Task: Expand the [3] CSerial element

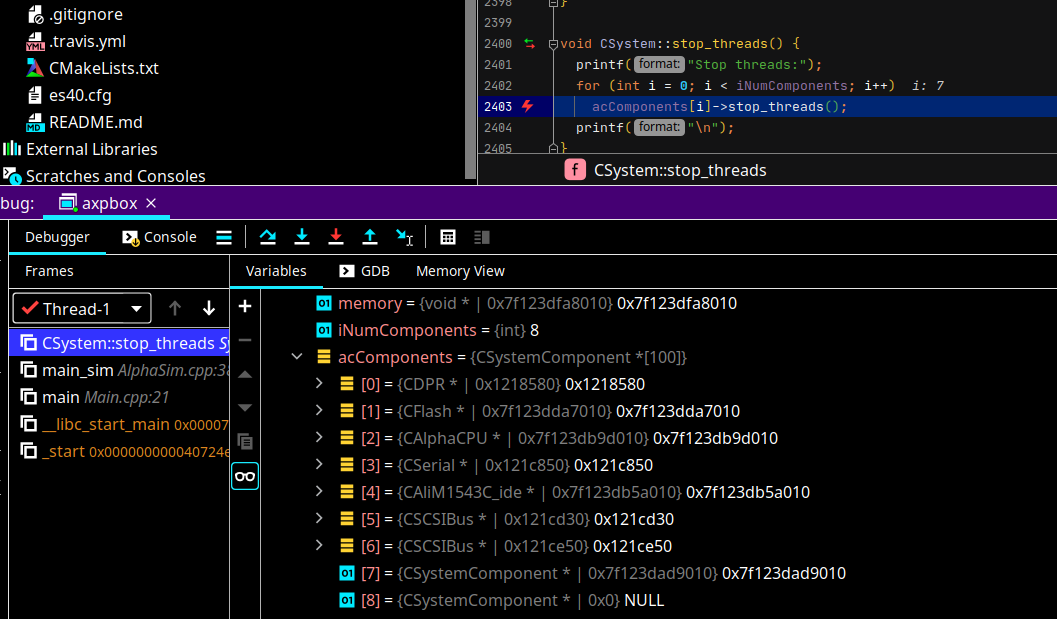Action: coord(320,465)
